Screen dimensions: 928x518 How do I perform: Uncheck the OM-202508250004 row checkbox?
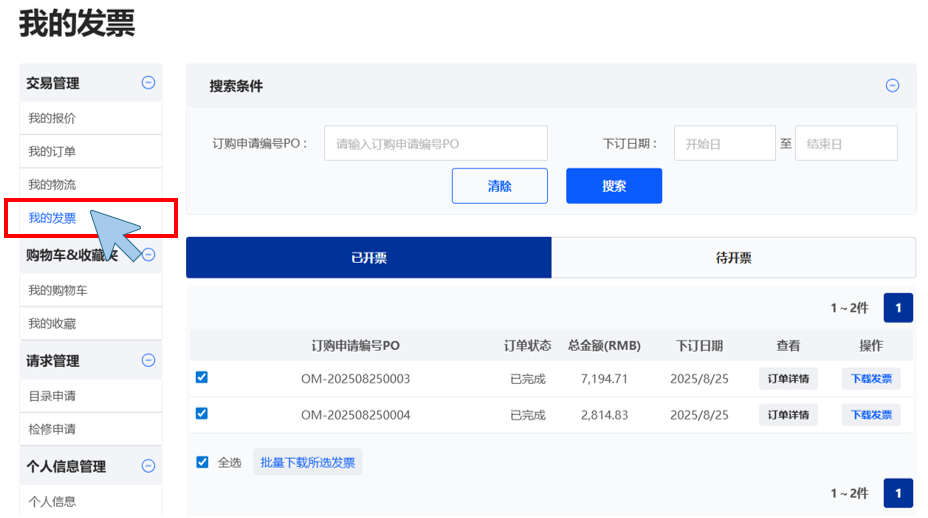pyautogui.click(x=202, y=413)
